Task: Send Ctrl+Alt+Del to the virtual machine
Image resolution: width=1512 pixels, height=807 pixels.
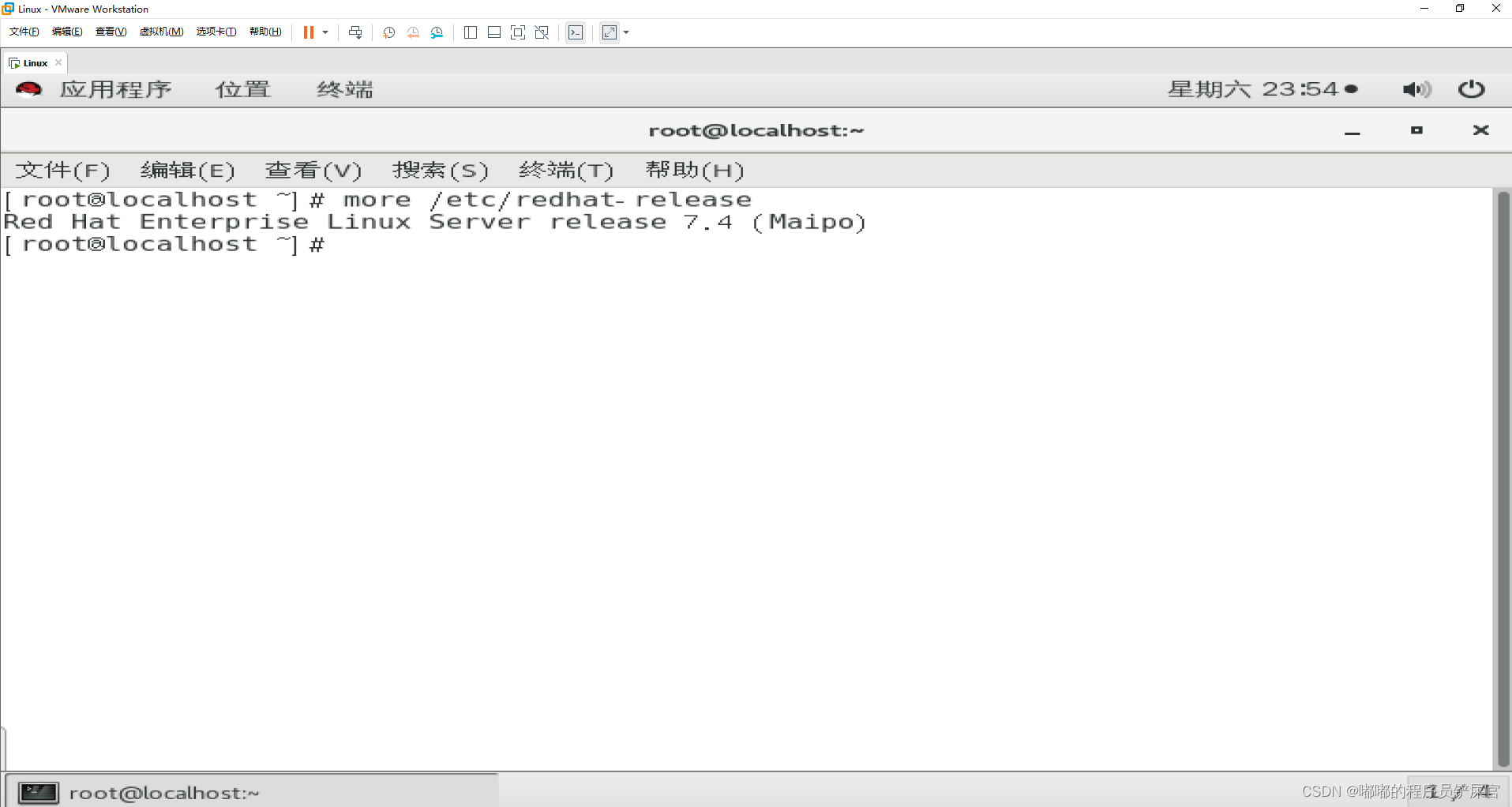Action: (355, 32)
